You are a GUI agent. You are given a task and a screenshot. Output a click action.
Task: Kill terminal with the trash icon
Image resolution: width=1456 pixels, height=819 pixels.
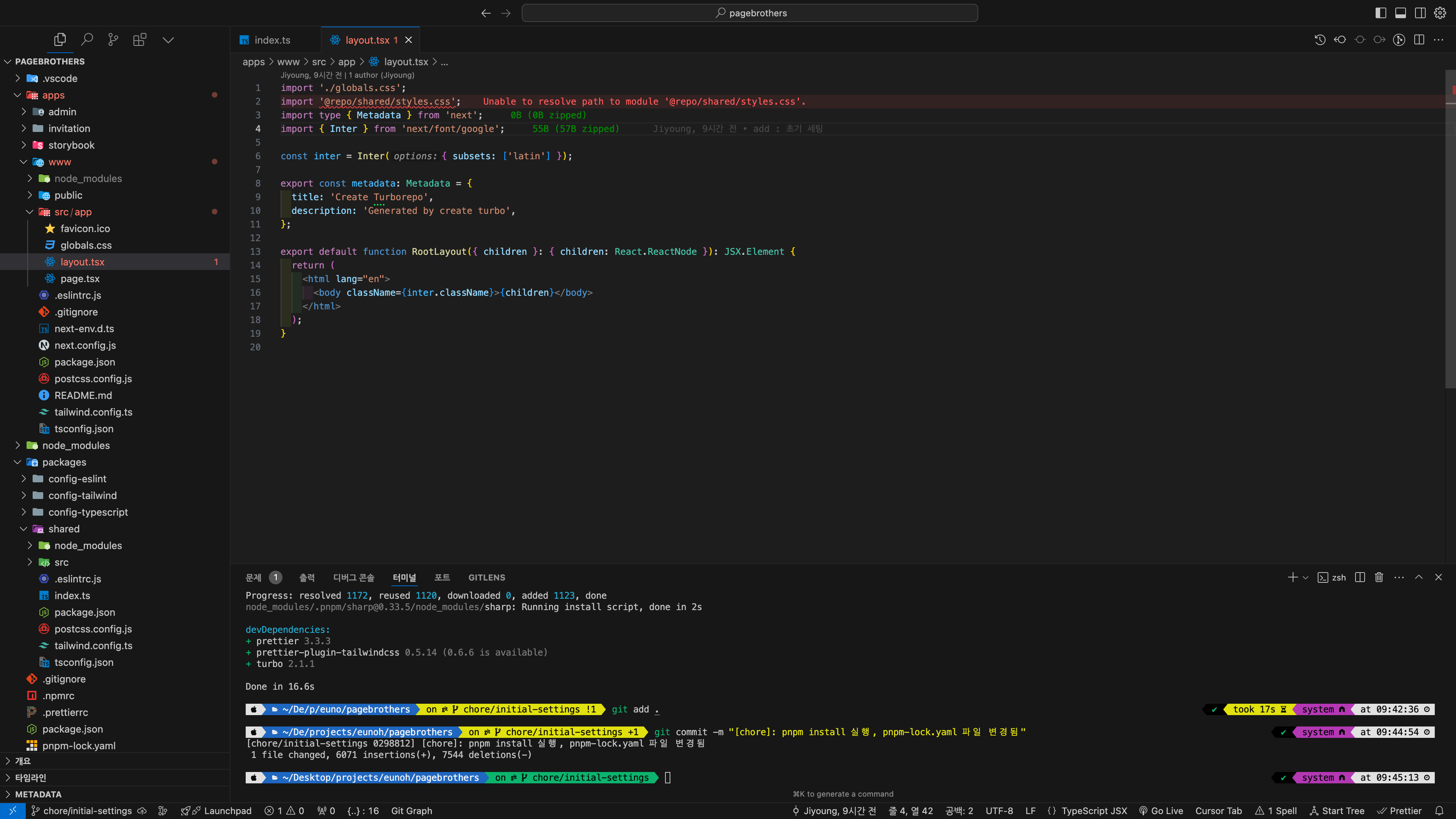[x=1379, y=577]
